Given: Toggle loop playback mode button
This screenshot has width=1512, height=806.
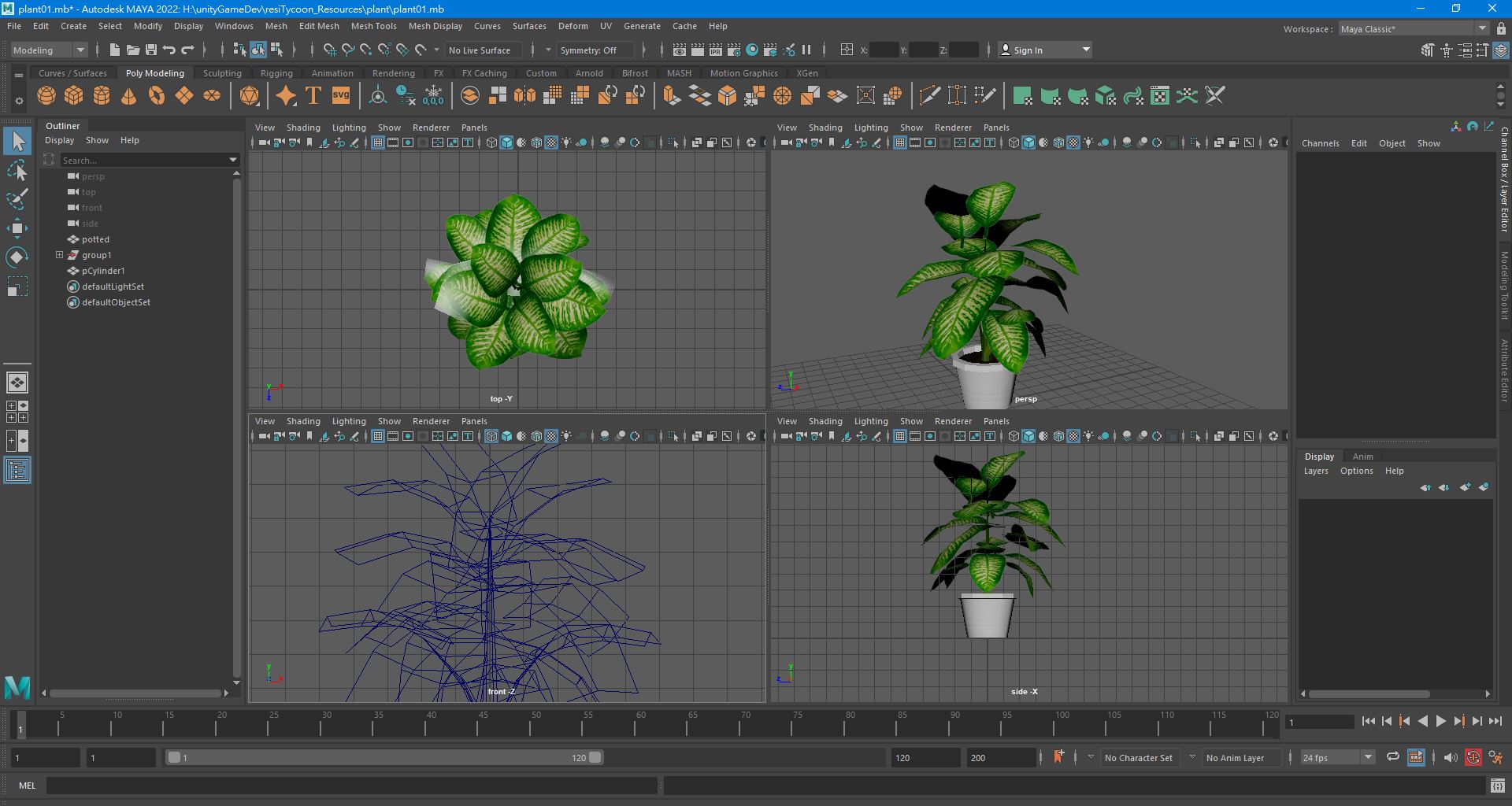Looking at the screenshot, I should click(1392, 757).
